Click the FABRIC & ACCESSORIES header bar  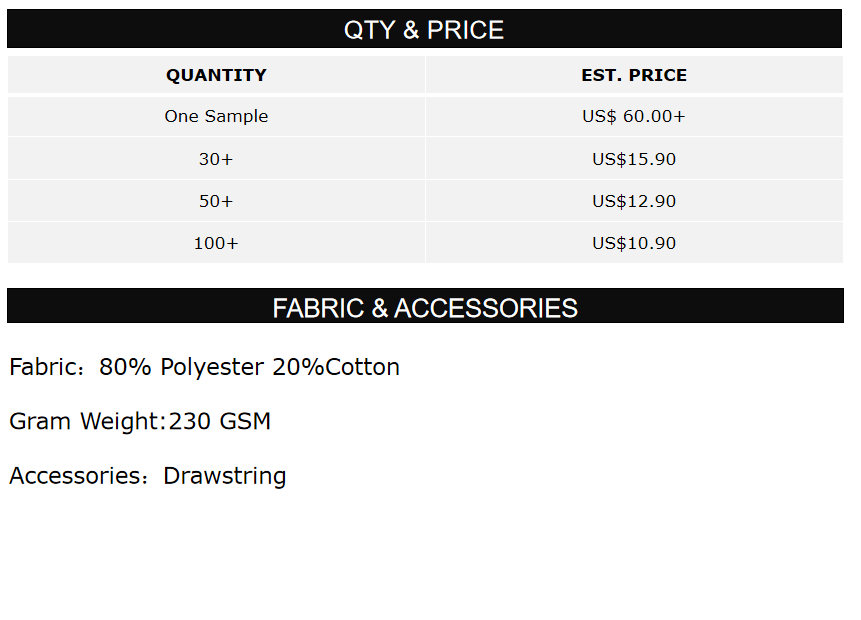point(425,307)
